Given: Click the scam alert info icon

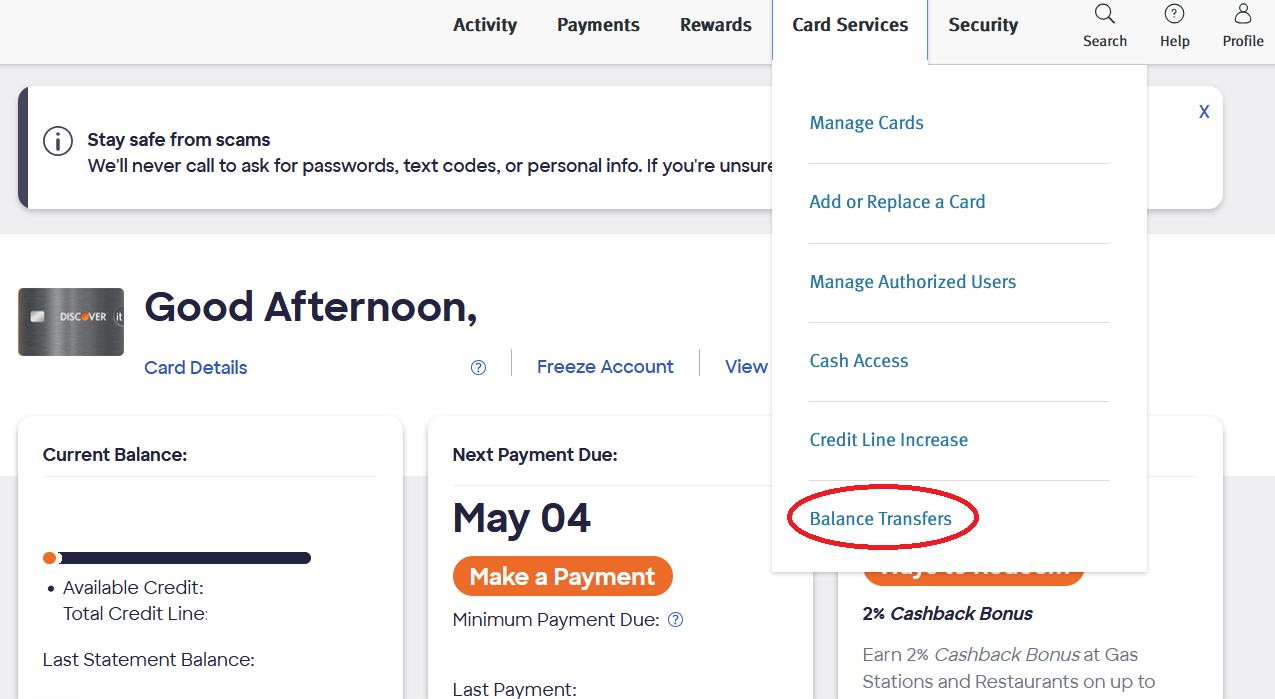Looking at the screenshot, I should click(58, 141).
